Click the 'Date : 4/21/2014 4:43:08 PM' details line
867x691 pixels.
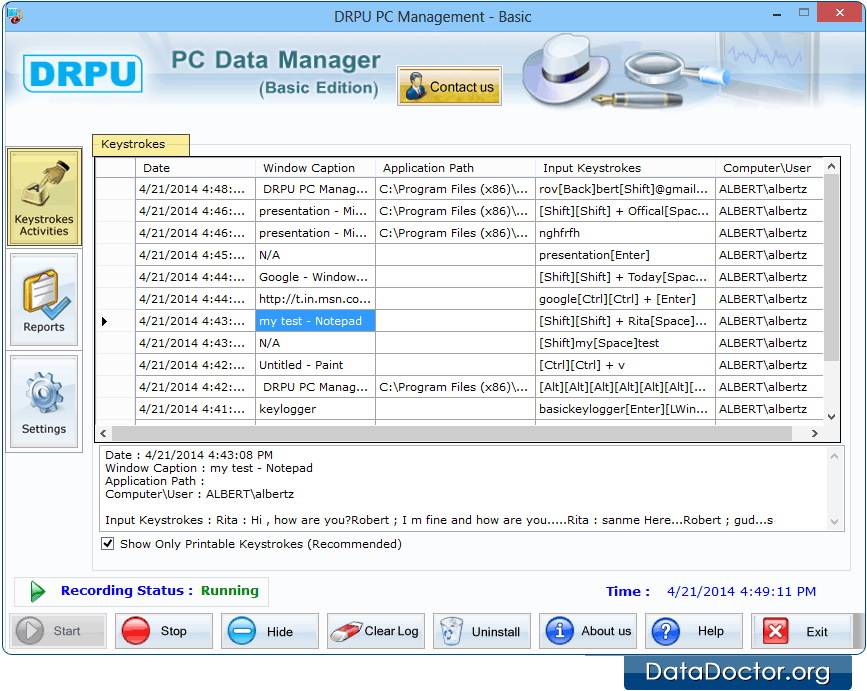189,455
